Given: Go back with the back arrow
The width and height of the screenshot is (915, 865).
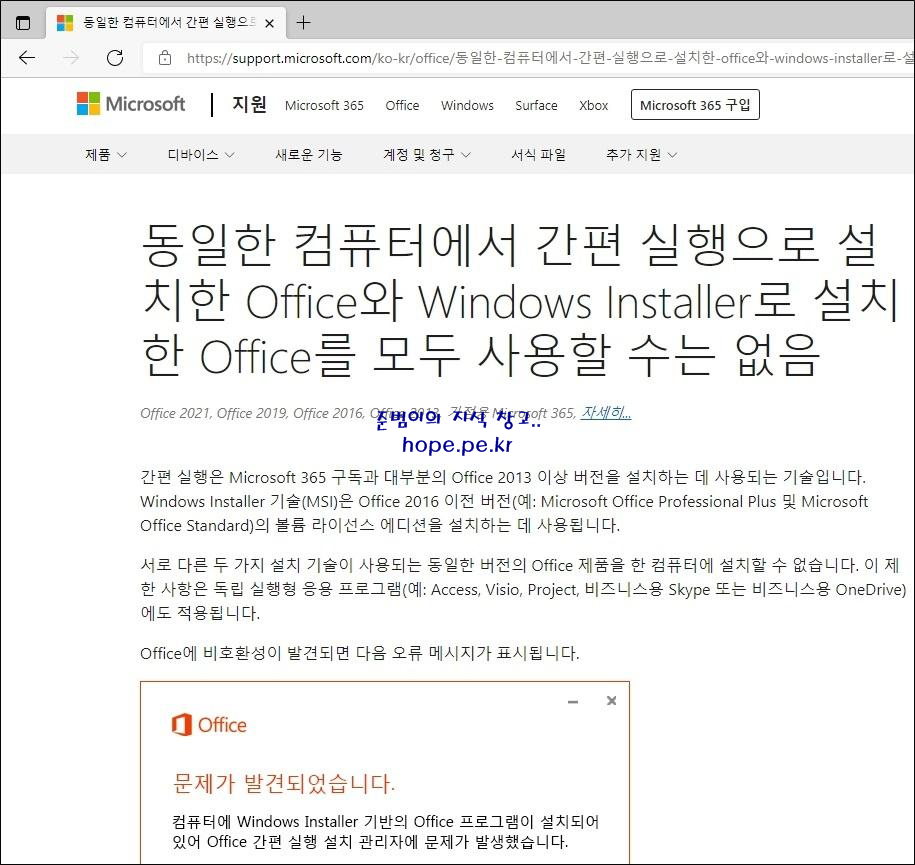Looking at the screenshot, I should [27, 58].
